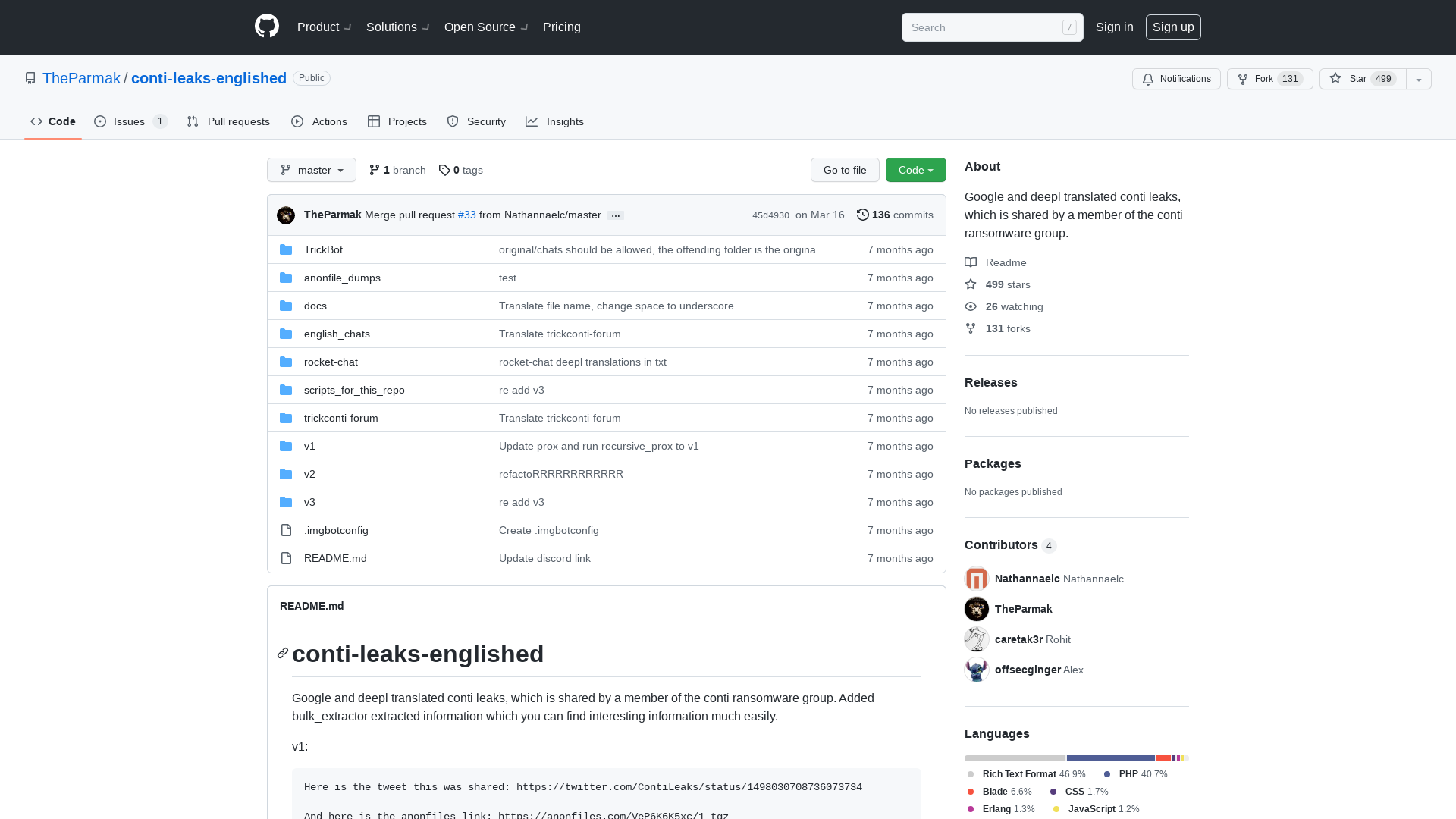Click the anchor link icon beside README heading
This screenshot has width=1456, height=819.
(283, 653)
